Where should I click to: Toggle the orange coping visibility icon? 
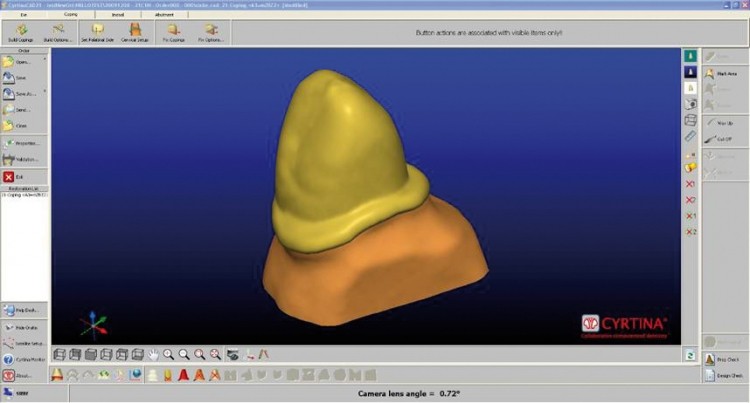click(199, 375)
